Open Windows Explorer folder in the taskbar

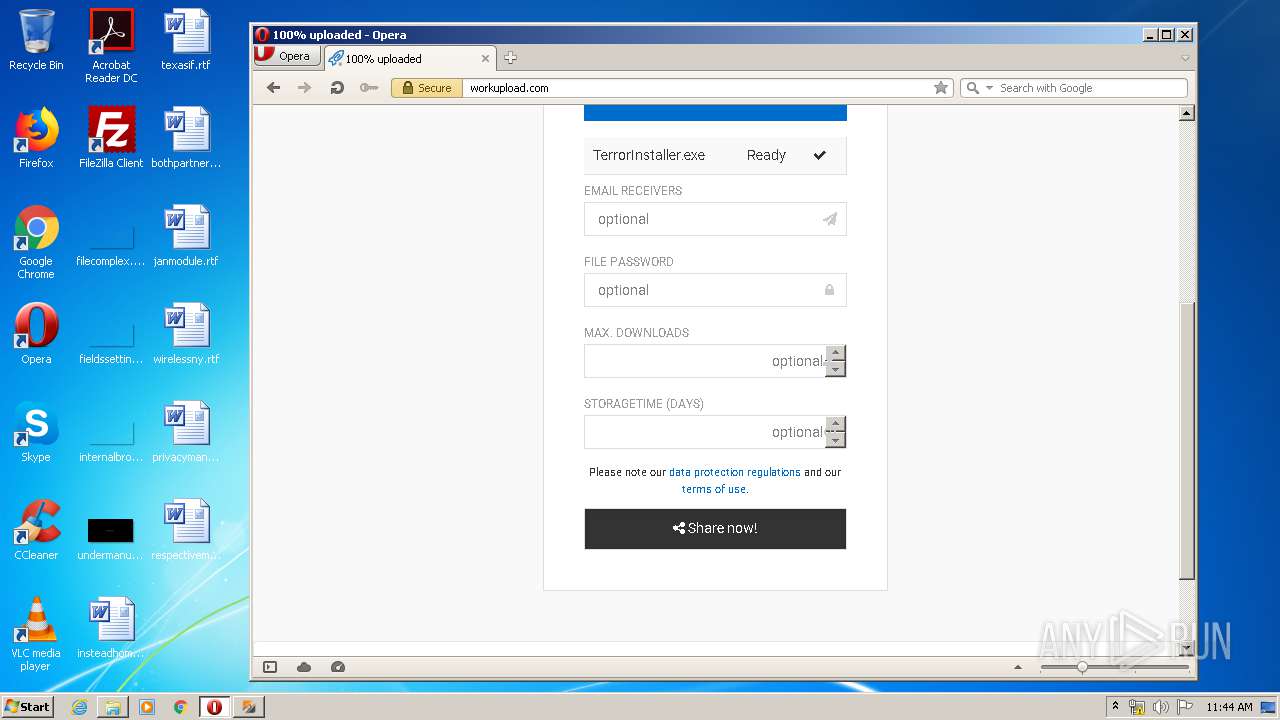[x=113, y=707]
